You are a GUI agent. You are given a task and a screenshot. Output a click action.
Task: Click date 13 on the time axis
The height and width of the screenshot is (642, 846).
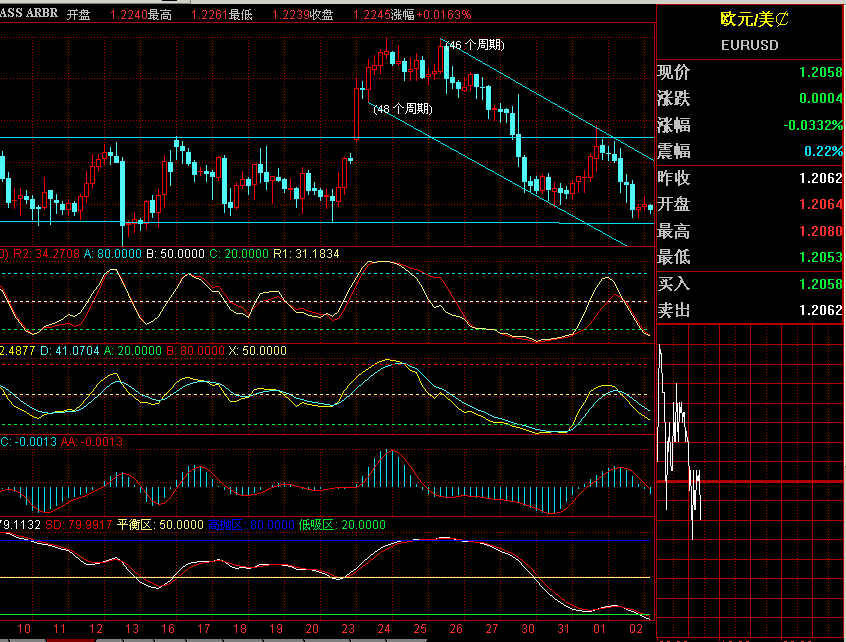[x=132, y=629]
